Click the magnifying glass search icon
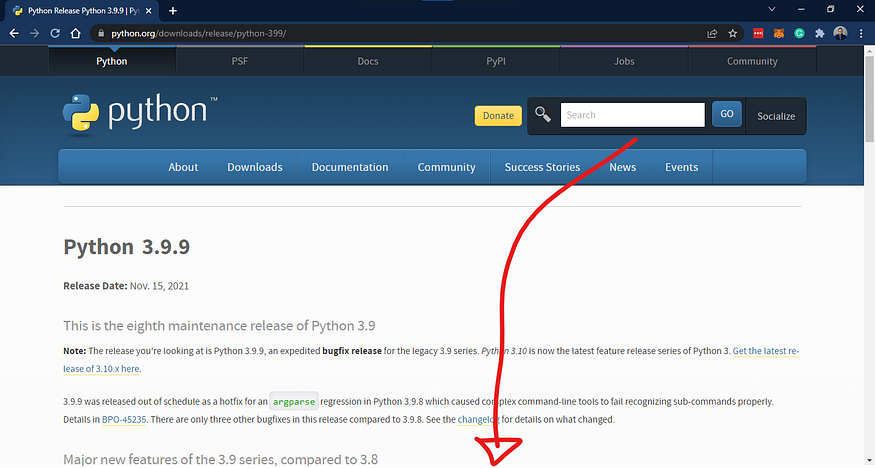 click(x=542, y=114)
